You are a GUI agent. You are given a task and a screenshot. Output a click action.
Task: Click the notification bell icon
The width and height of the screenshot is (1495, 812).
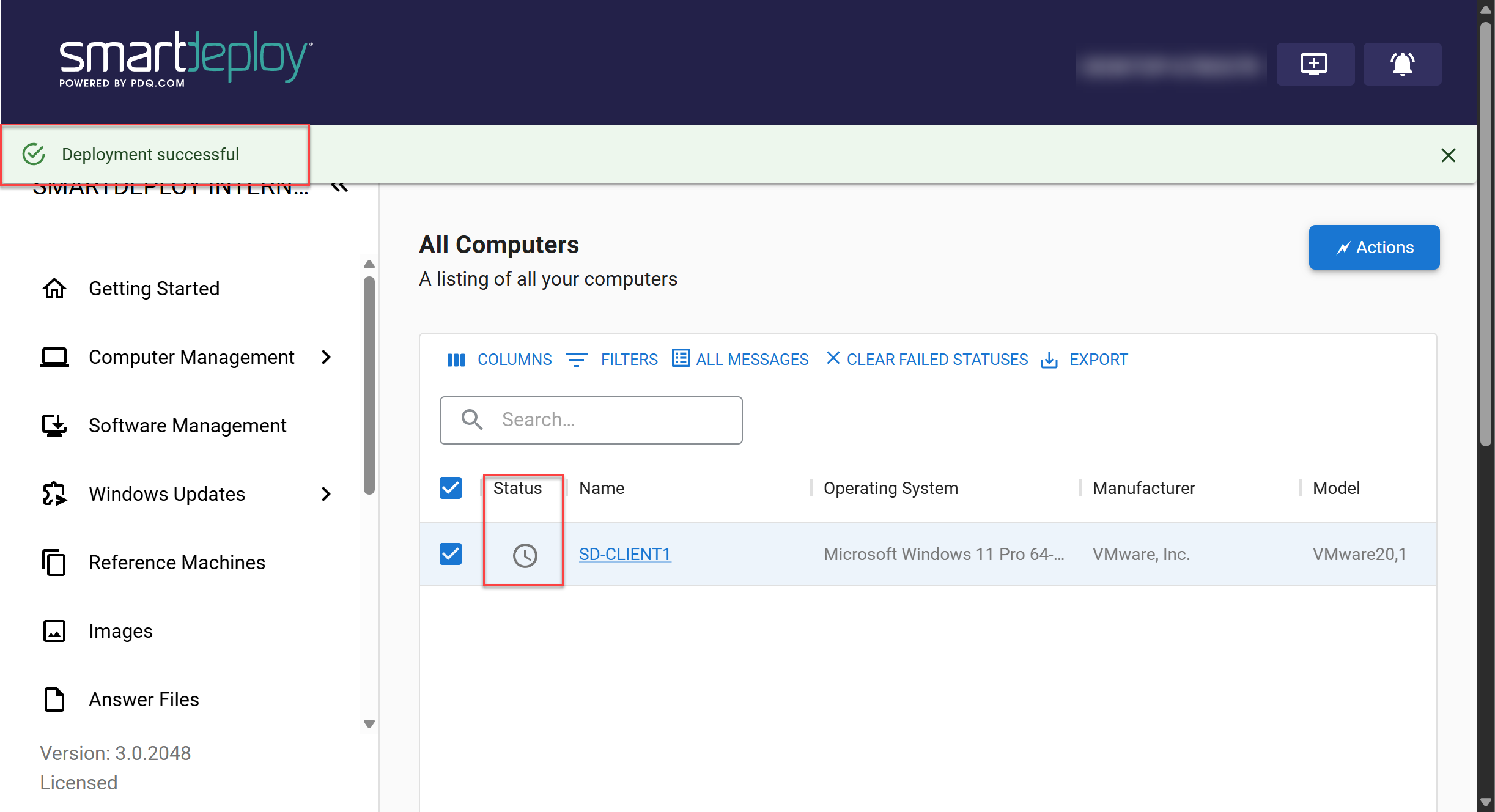1402,64
